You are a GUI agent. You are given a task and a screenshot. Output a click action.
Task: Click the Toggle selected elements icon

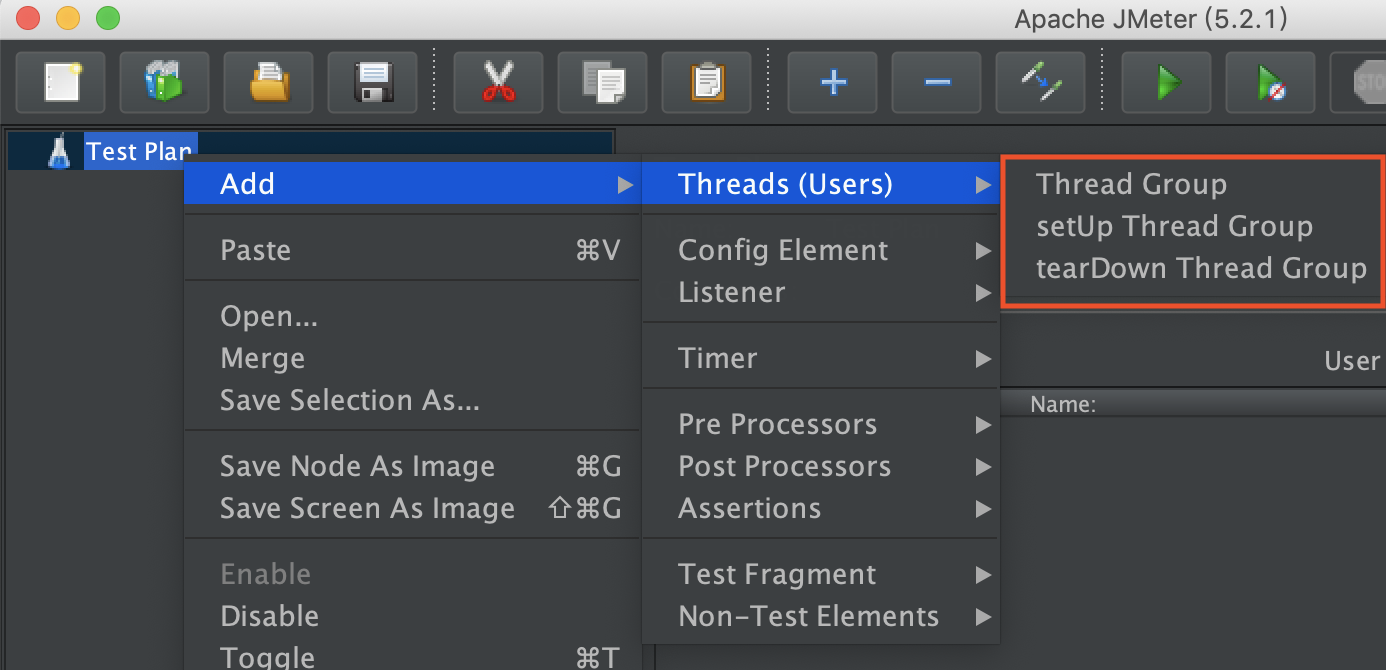(1040, 82)
